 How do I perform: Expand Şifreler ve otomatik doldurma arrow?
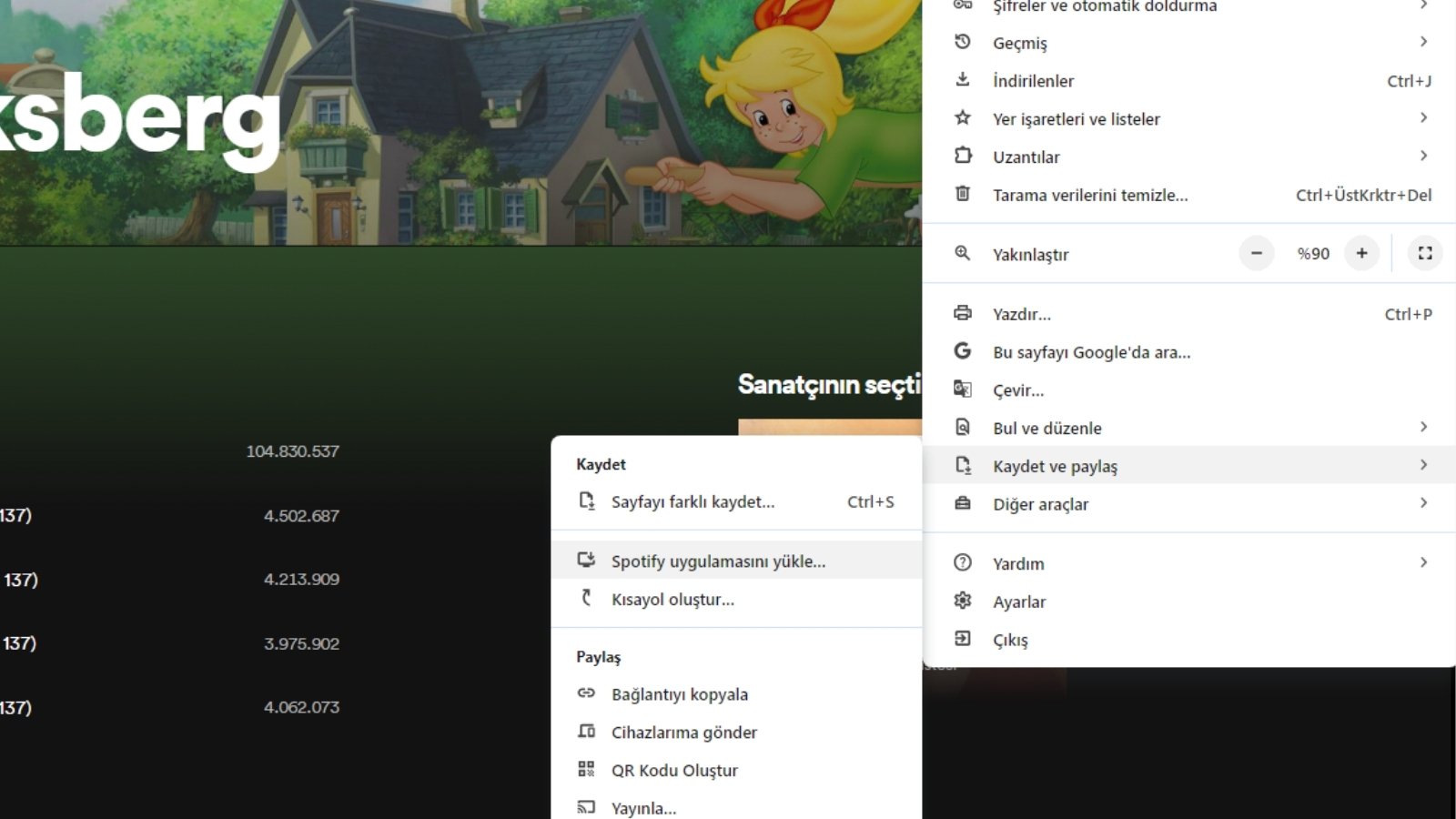(1423, 5)
